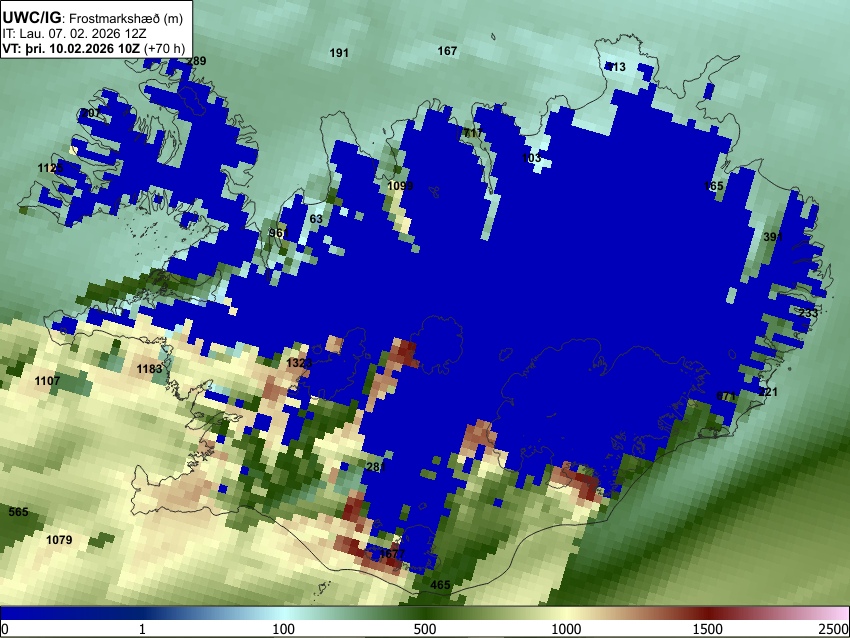Click the map value 289
Image resolution: width=850 pixels, height=638 pixels.
[196, 61]
